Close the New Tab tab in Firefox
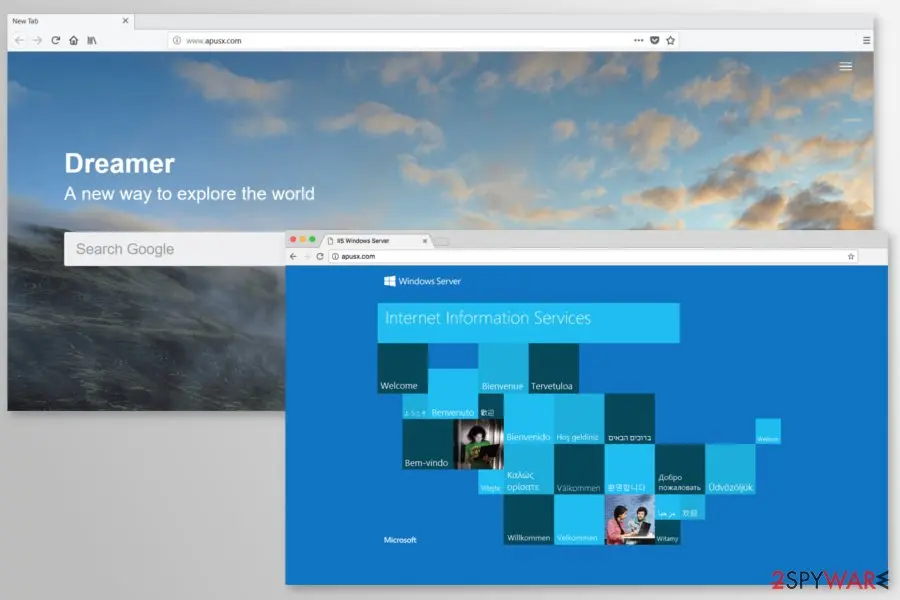This screenshot has height=600, width=900. (126, 21)
